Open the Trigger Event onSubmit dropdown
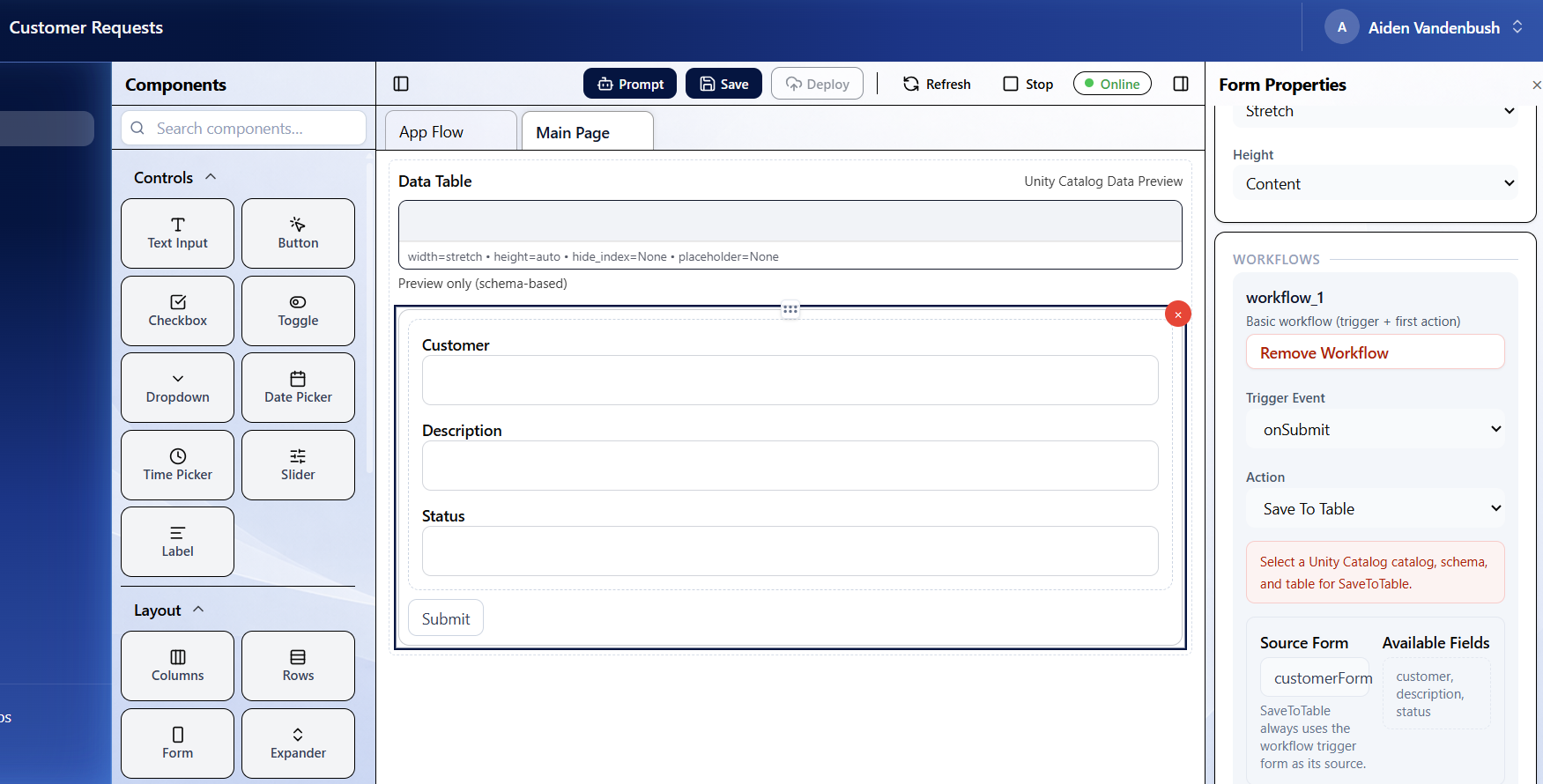Screen dimensions: 1543x784 coord(1375,429)
